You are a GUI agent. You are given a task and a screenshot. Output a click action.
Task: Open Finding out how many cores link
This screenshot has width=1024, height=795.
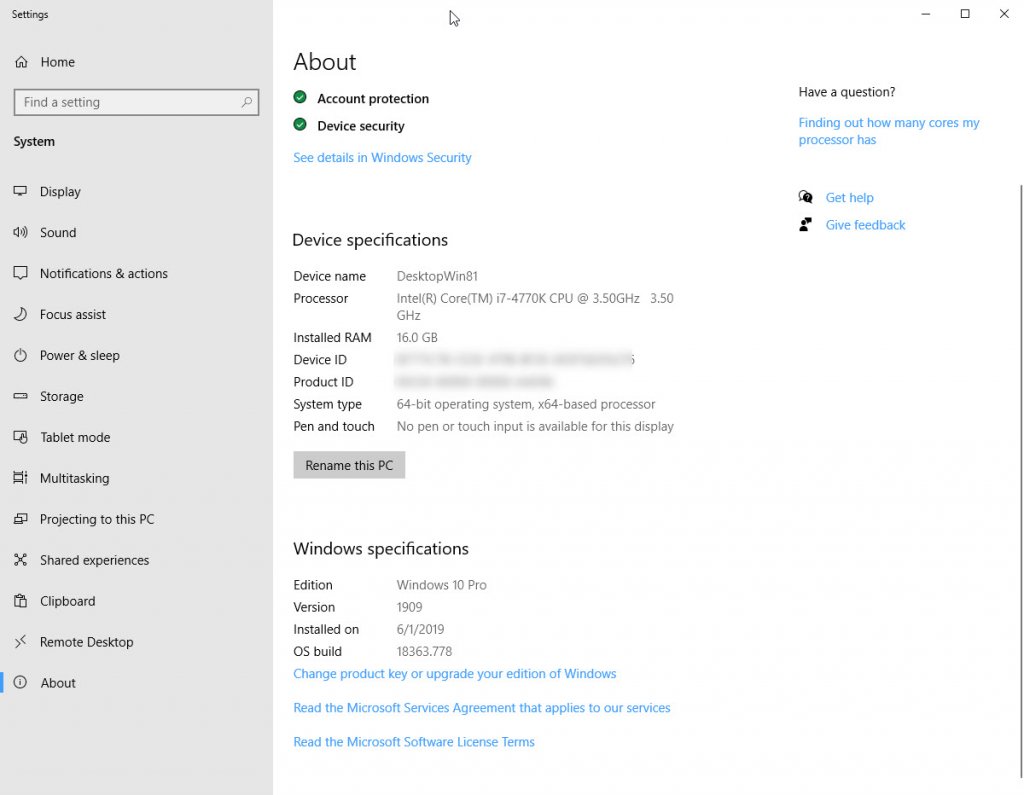(889, 131)
